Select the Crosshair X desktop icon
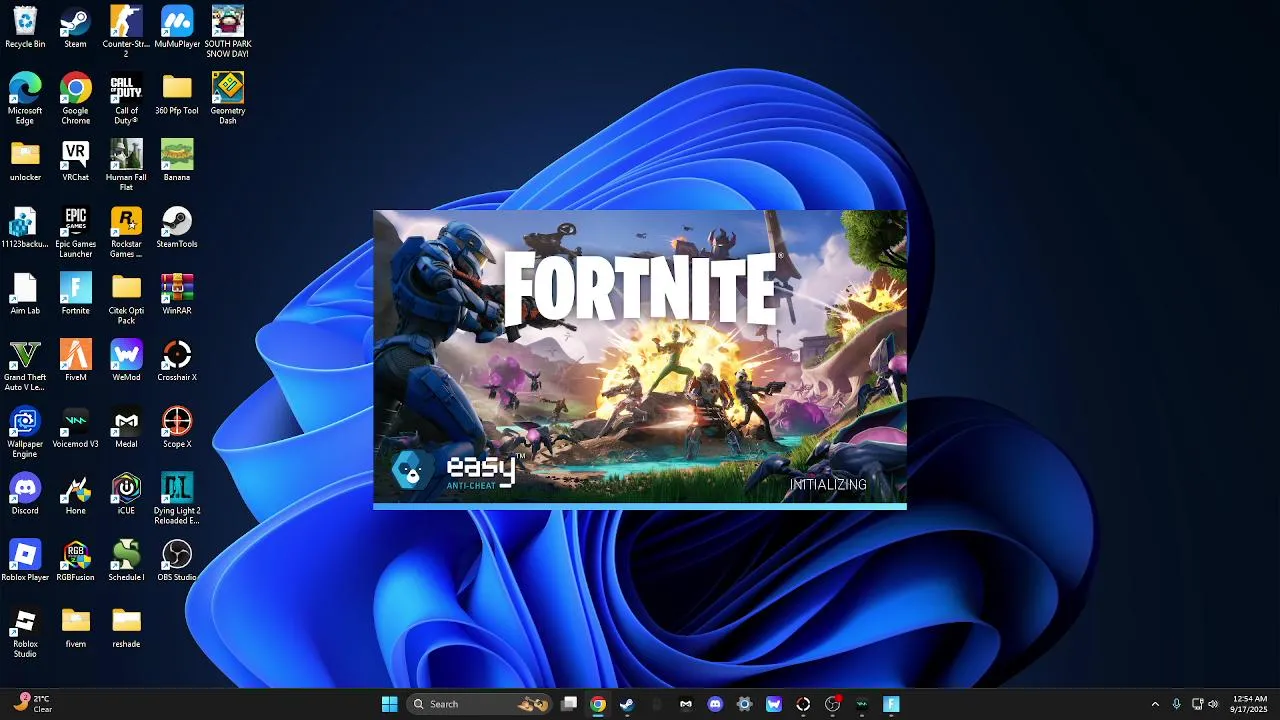The width and height of the screenshot is (1280, 720). [177, 360]
